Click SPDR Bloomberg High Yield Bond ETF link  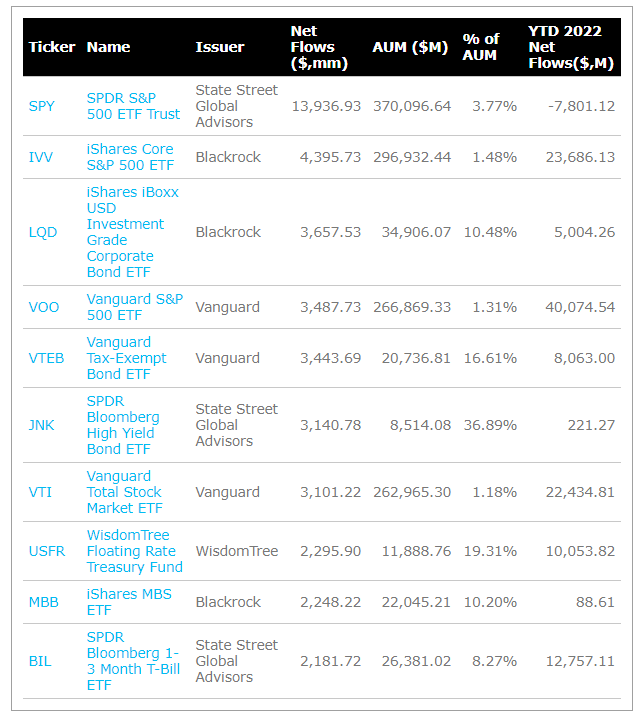123,425
